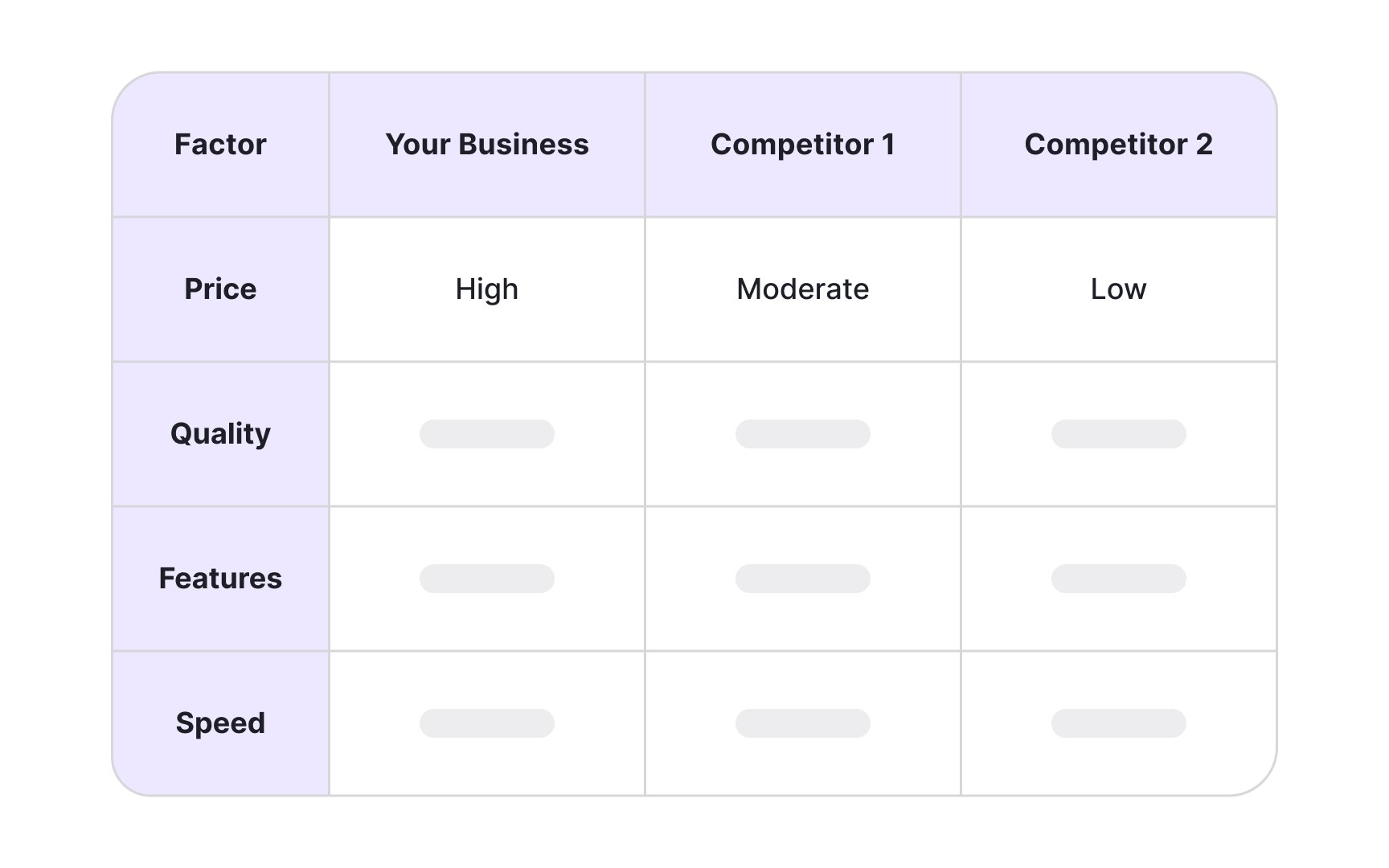This screenshot has width=1389, height=868.
Task: Select the Price row label
Action: point(220,289)
